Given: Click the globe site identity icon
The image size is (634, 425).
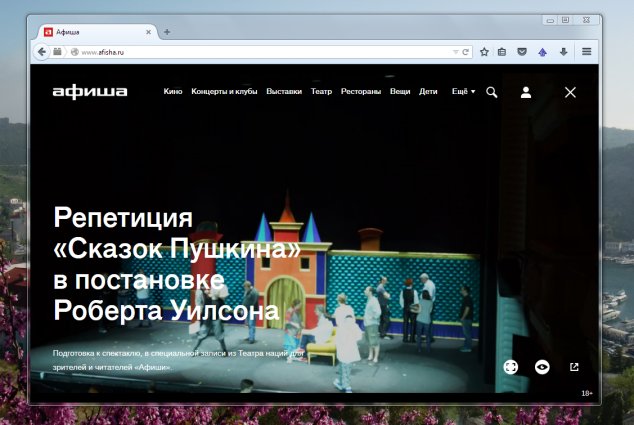Looking at the screenshot, I should pos(74,52).
